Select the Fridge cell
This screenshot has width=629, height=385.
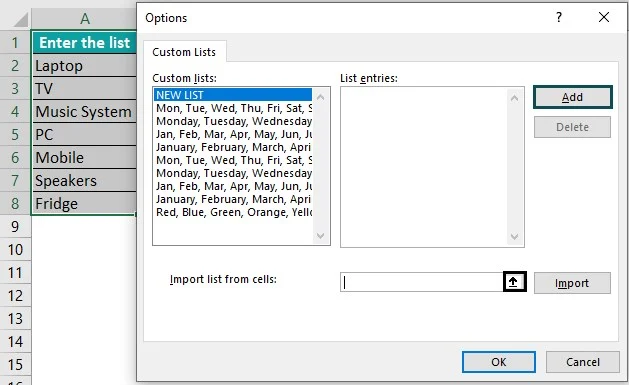pyautogui.click(x=84, y=203)
